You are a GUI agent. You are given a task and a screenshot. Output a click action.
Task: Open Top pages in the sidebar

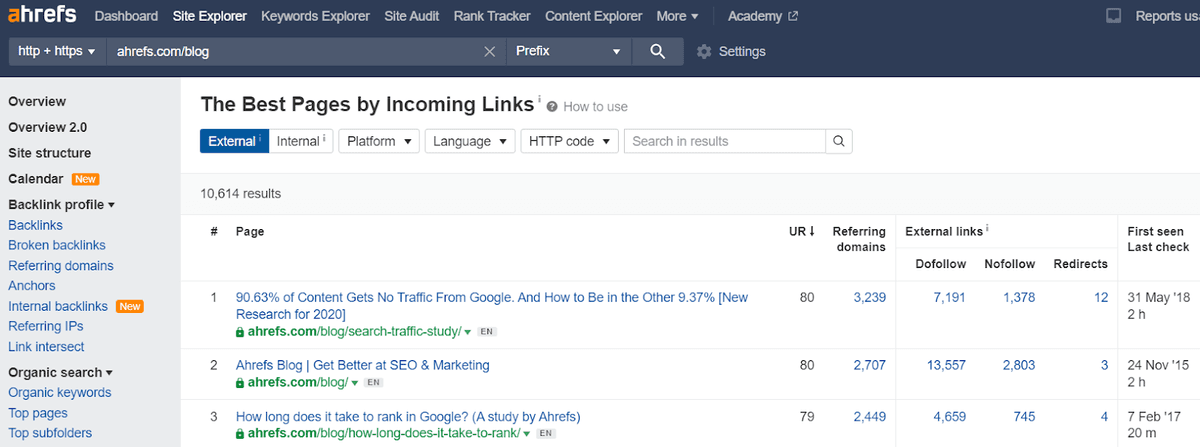click(x=38, y=413)
